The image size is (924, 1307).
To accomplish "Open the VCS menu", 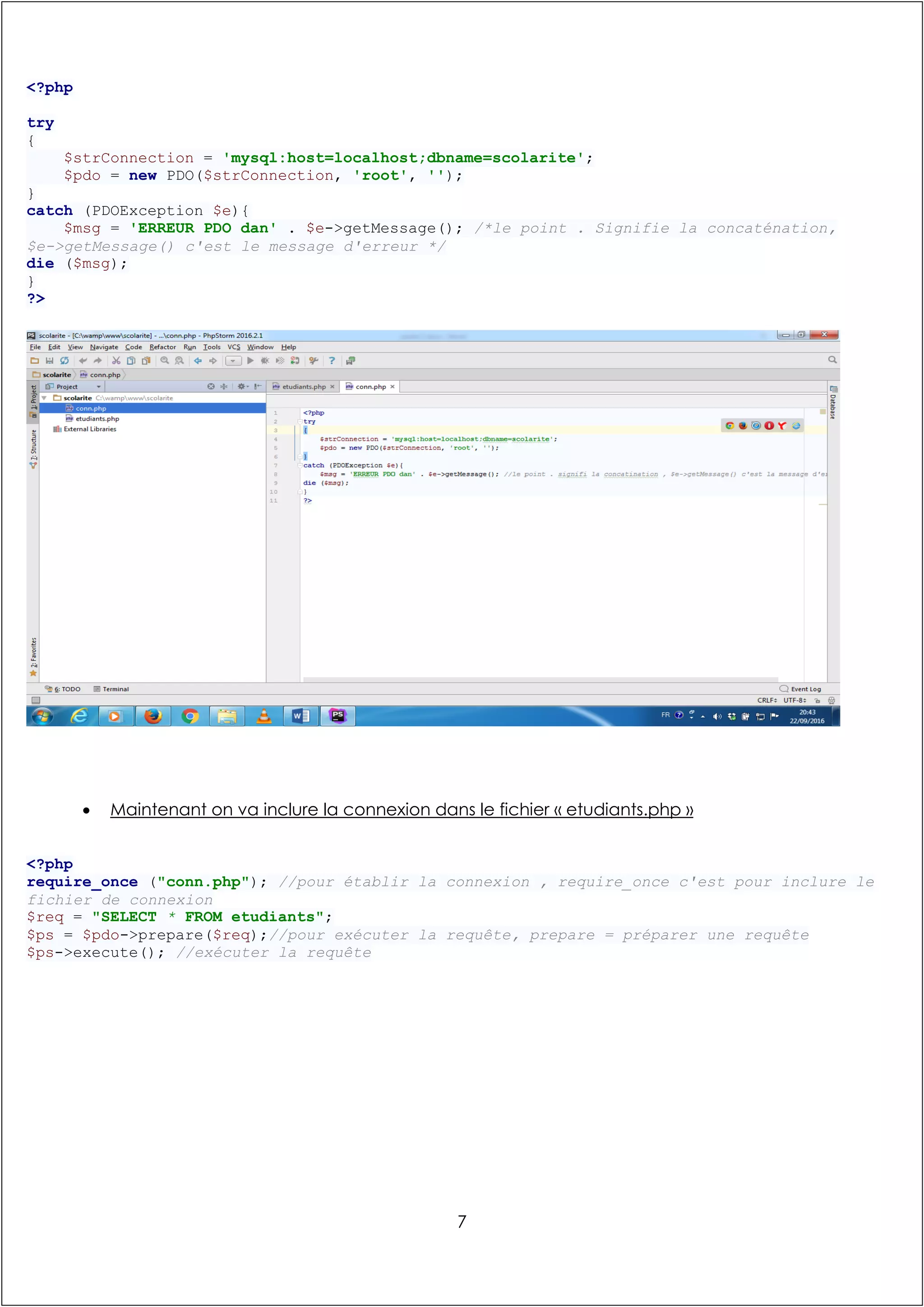I will coord(234,347).
